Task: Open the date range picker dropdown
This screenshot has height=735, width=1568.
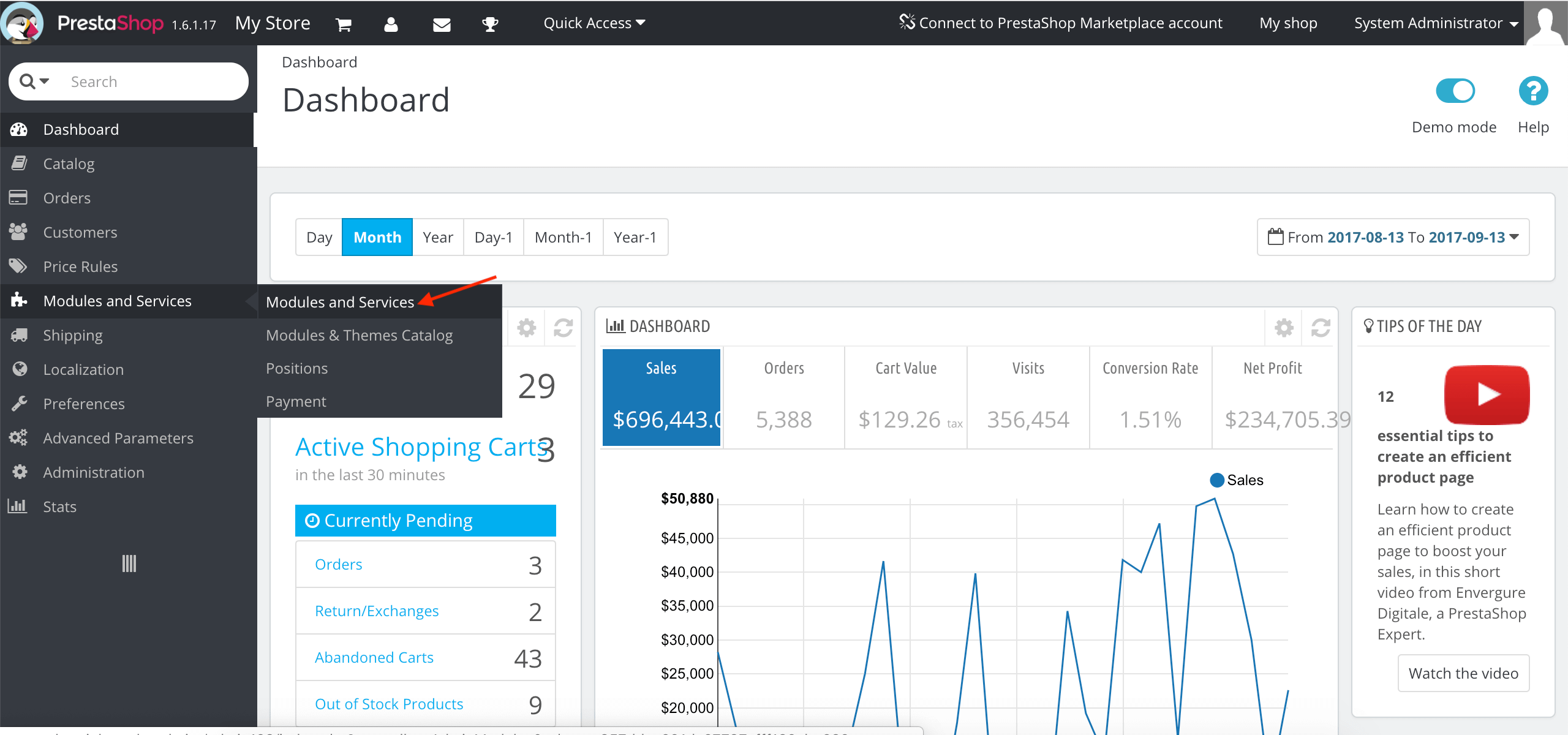Action: 1393,237
